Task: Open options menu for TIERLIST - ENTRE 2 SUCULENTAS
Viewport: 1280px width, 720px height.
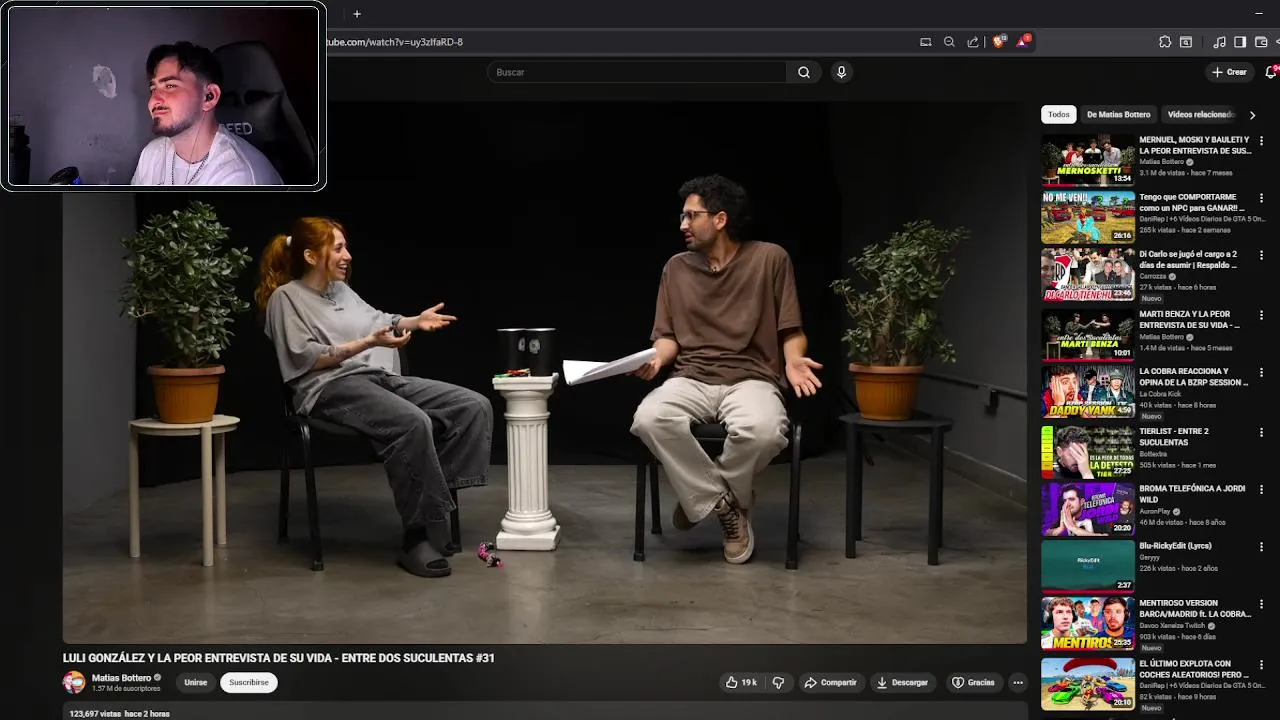Action: (1261, 432)
